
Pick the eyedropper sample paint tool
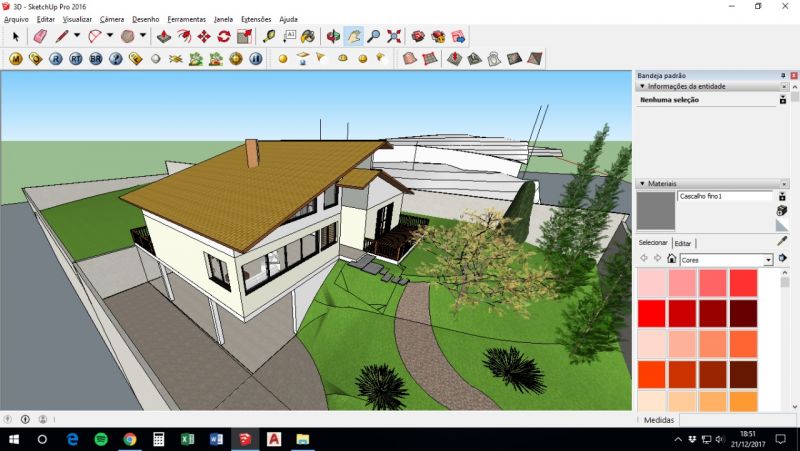tap(782, 241)
